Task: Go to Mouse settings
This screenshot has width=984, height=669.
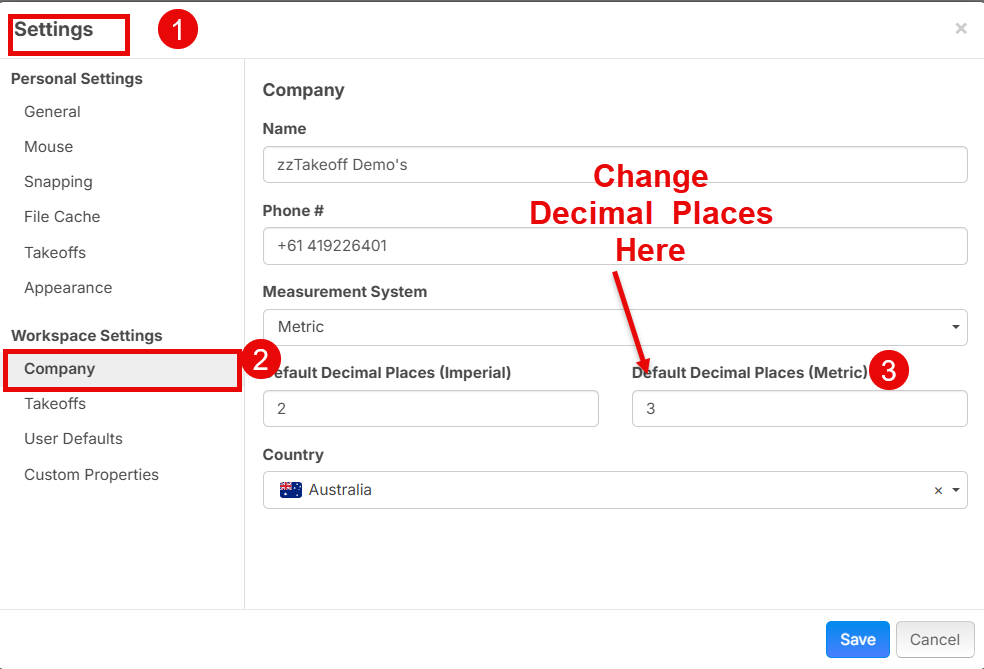Action: (x=49, y=147)
